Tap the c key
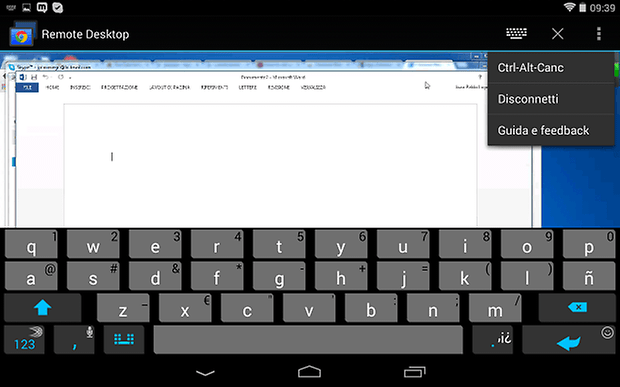This screenshot has width=620, height=387. (247, 308)
